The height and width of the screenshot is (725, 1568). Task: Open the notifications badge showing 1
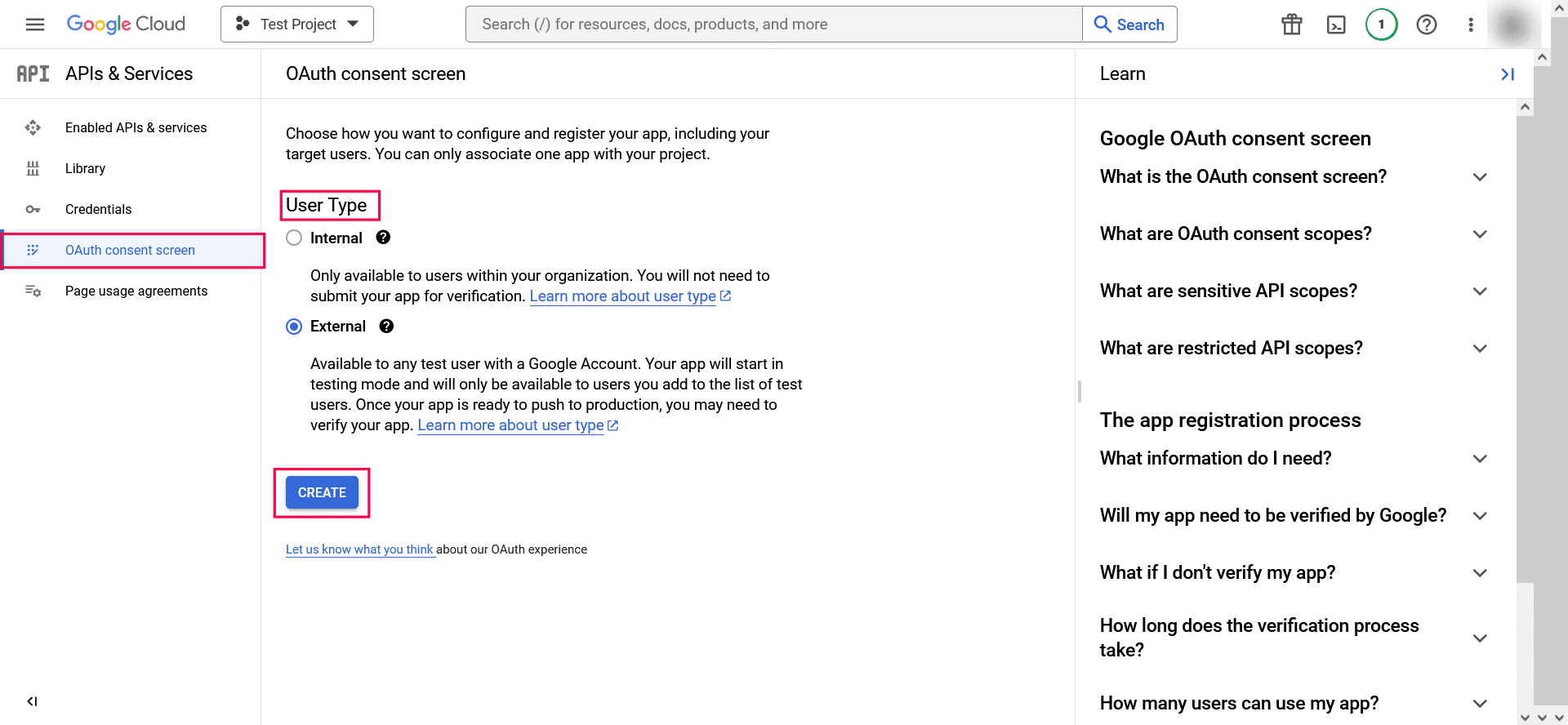1381,24
